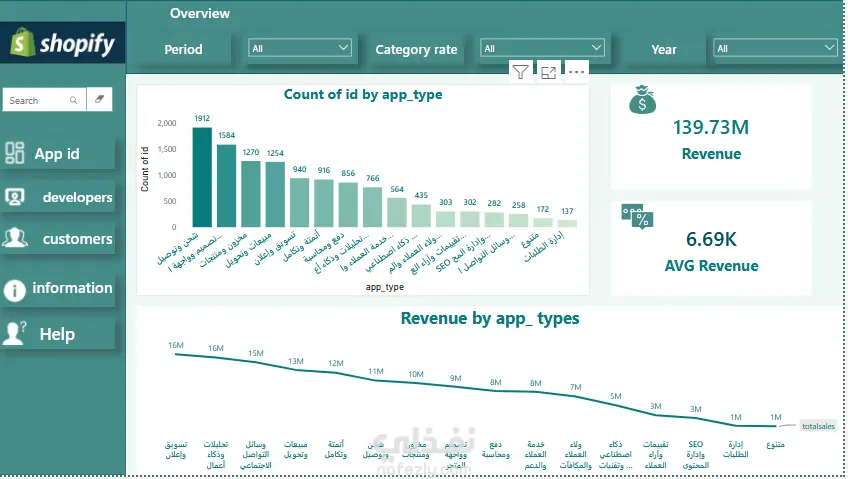Image resolution: width=848 pixels, height=479 pixels.
Task: Expand the Period dropdown
Action: coord(300,48)
